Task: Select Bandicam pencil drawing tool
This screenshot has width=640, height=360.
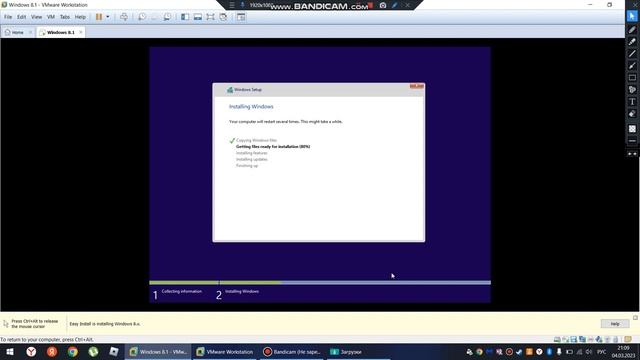Action: point(632,29)
